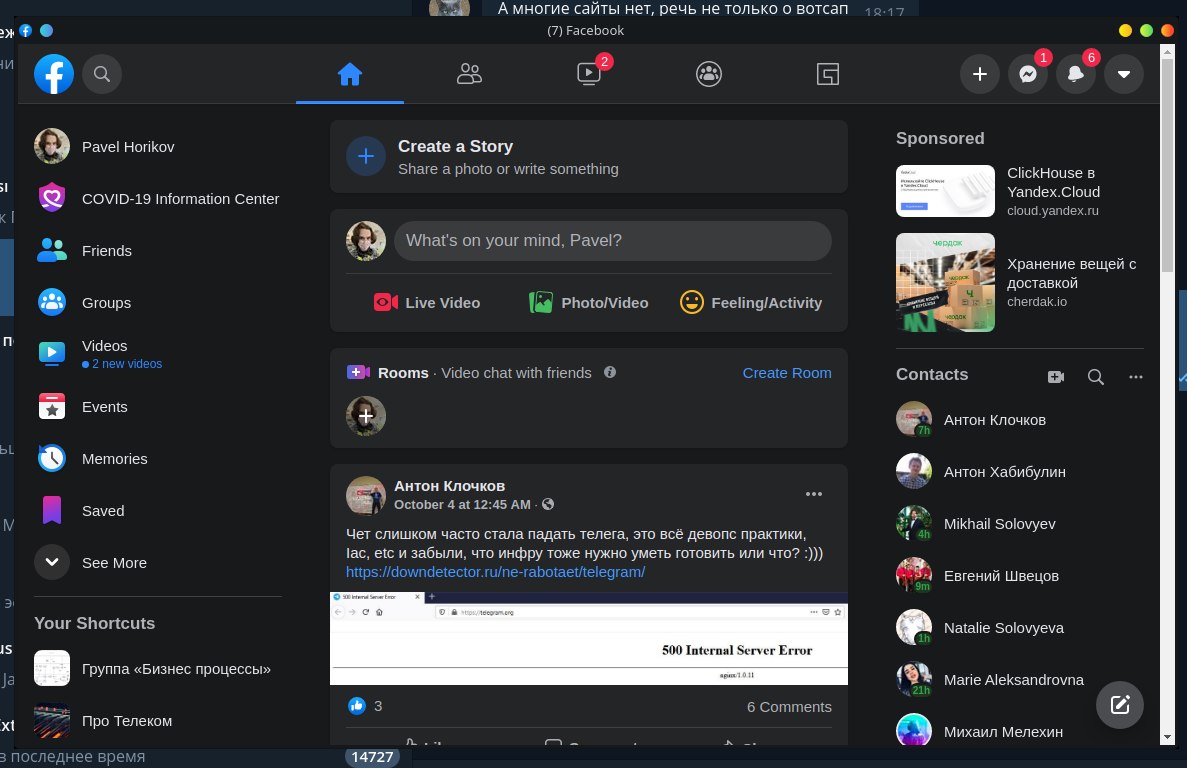1187x768 pixels.
Task: Open the Facebook search magnifier
Action: (102, 74)
